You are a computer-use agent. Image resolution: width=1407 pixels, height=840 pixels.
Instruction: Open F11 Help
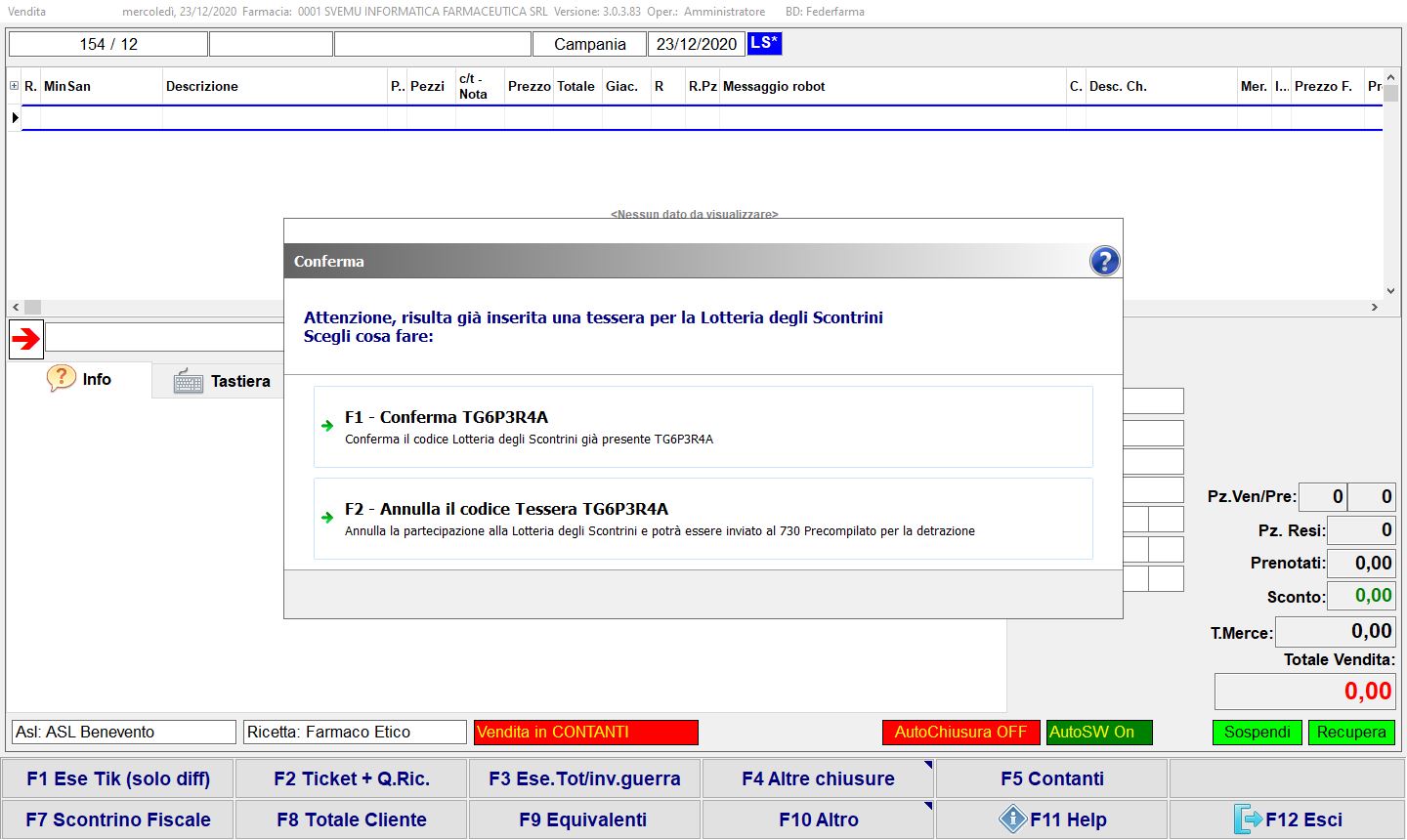click(x=1051, y=819)
